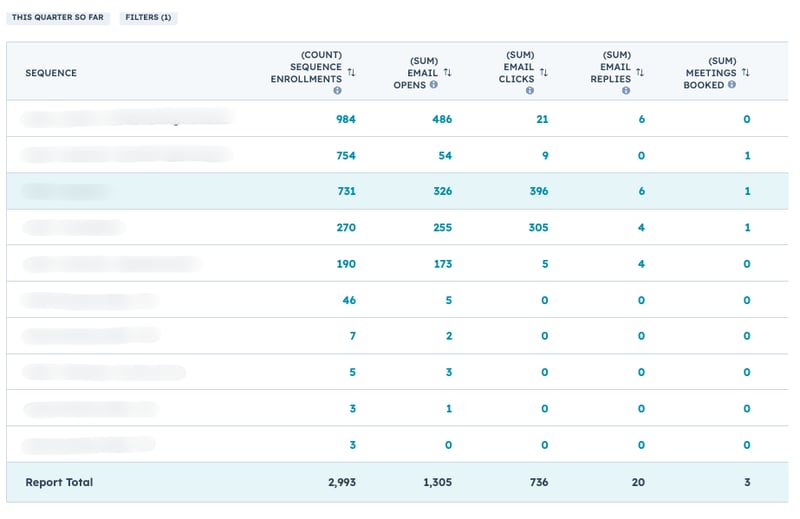Viewport: 800px width, 519px height.
Task: Select the 1,305 total email opens value
Action: [438, 482]
